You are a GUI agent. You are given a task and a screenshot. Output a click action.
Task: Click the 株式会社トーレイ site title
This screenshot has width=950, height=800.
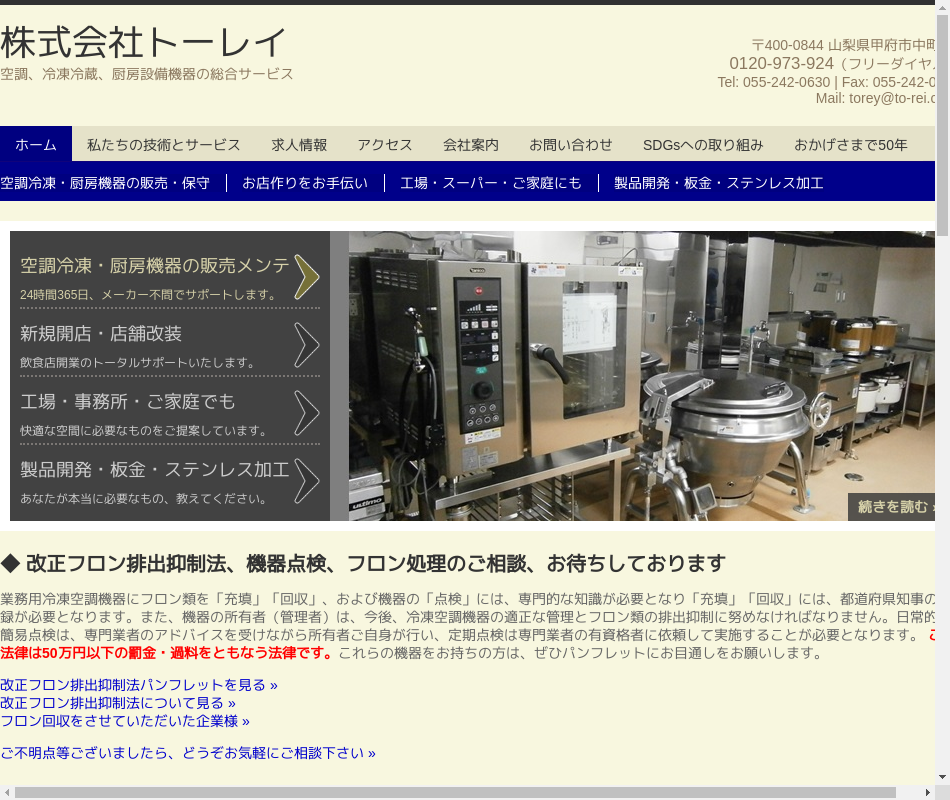click(x=144, y=42)
